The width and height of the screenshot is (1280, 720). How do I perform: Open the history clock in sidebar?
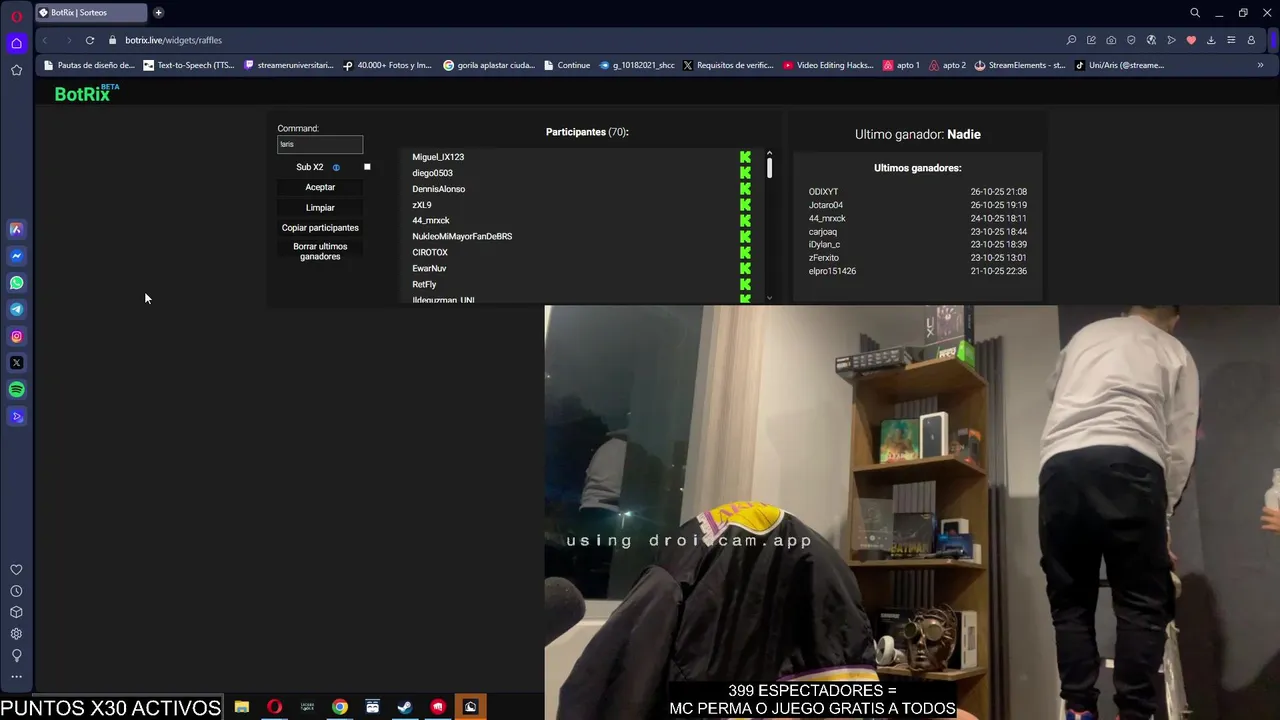(x=16, y=591)
